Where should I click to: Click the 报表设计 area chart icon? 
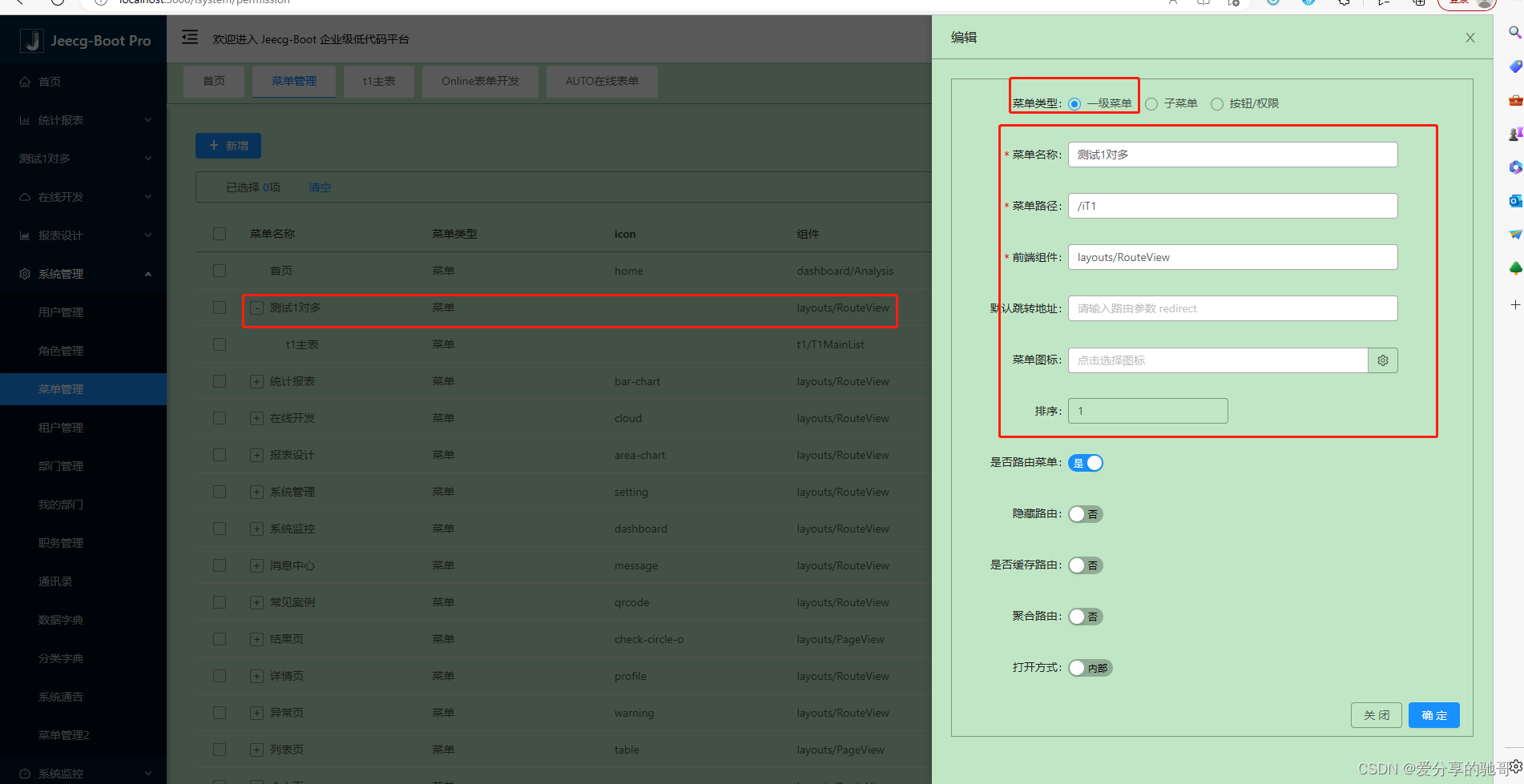tap(25, 235)
